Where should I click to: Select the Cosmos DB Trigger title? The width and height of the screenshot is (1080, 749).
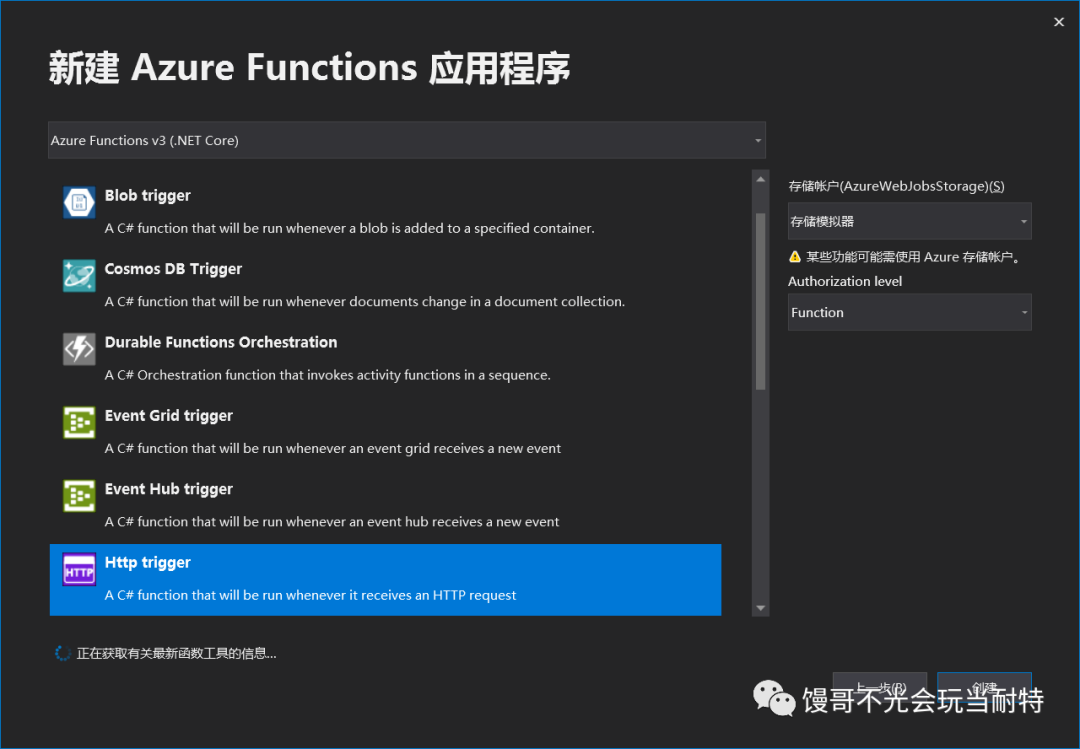pyautogui.click(x=173, y=269)
